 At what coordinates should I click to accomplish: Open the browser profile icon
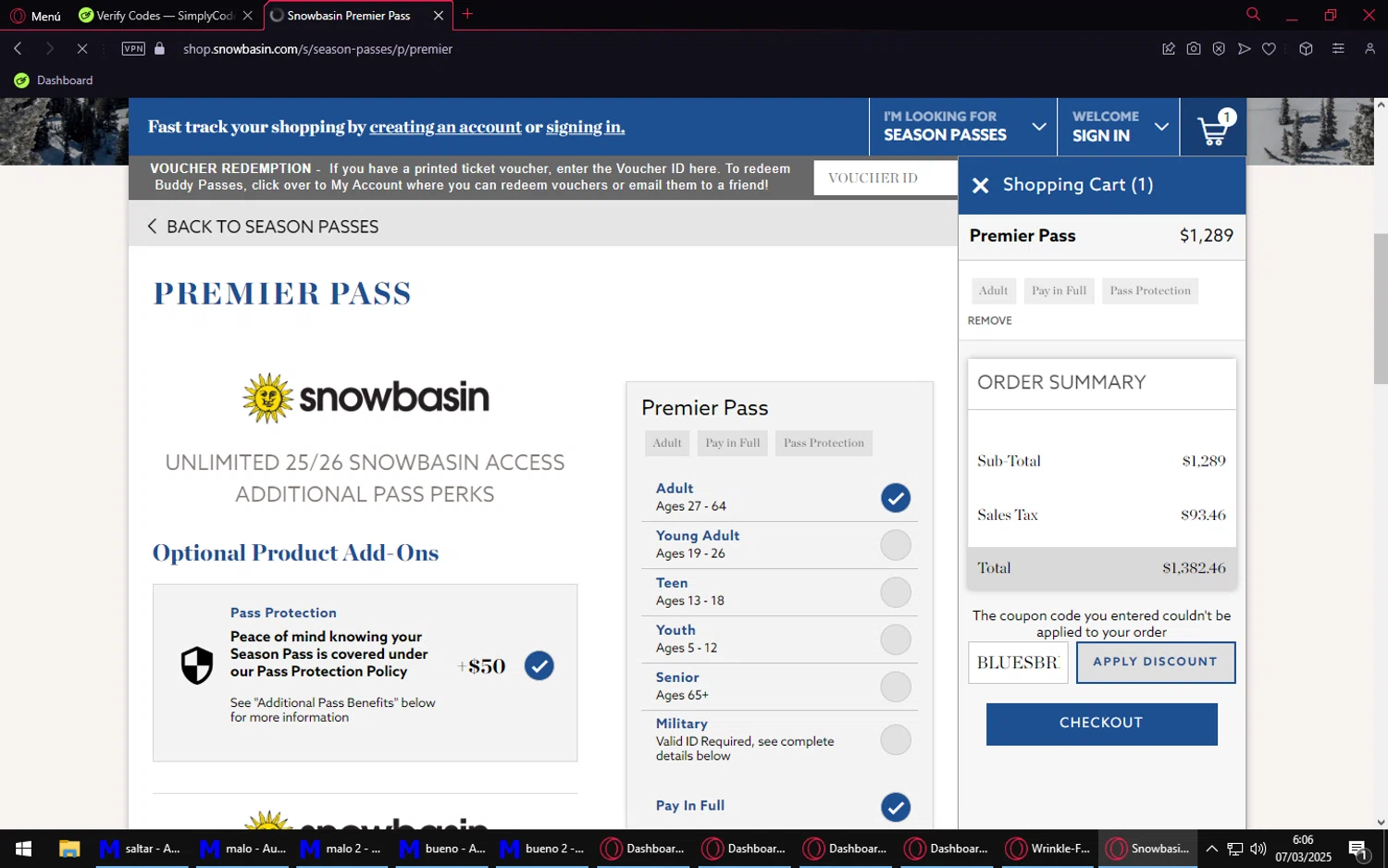coord(1369,49)
